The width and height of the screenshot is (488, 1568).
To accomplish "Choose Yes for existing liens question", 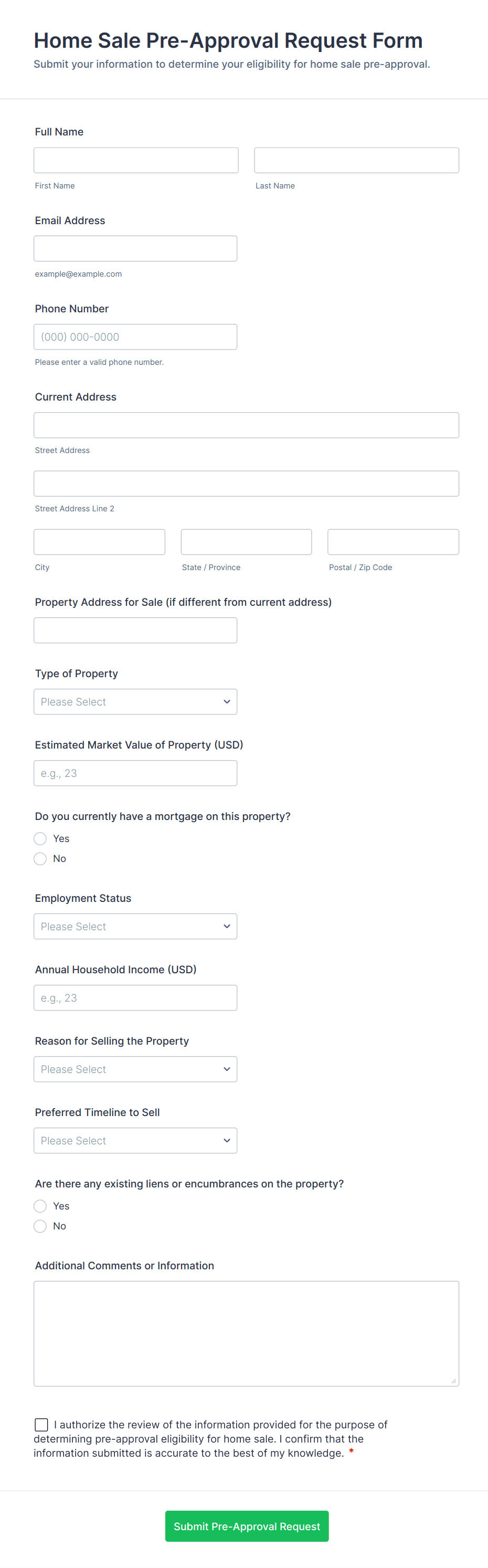I will pos(40,1206).
